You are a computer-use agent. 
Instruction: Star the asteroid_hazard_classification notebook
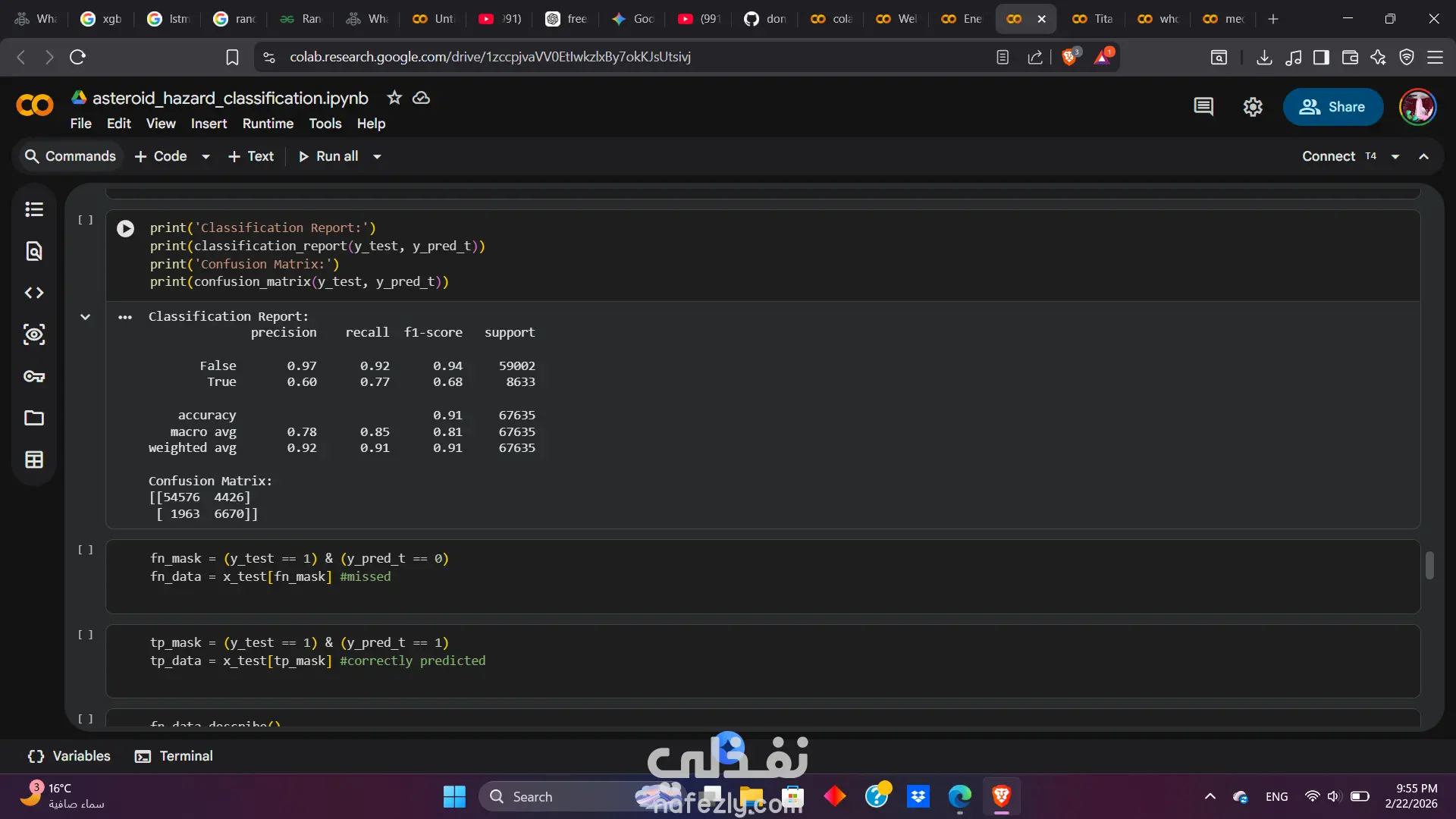tap(394, 98)
